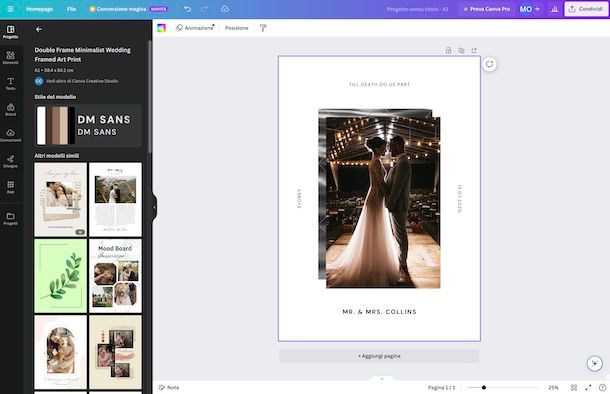Open the Posizione panel

coord(237,28)
